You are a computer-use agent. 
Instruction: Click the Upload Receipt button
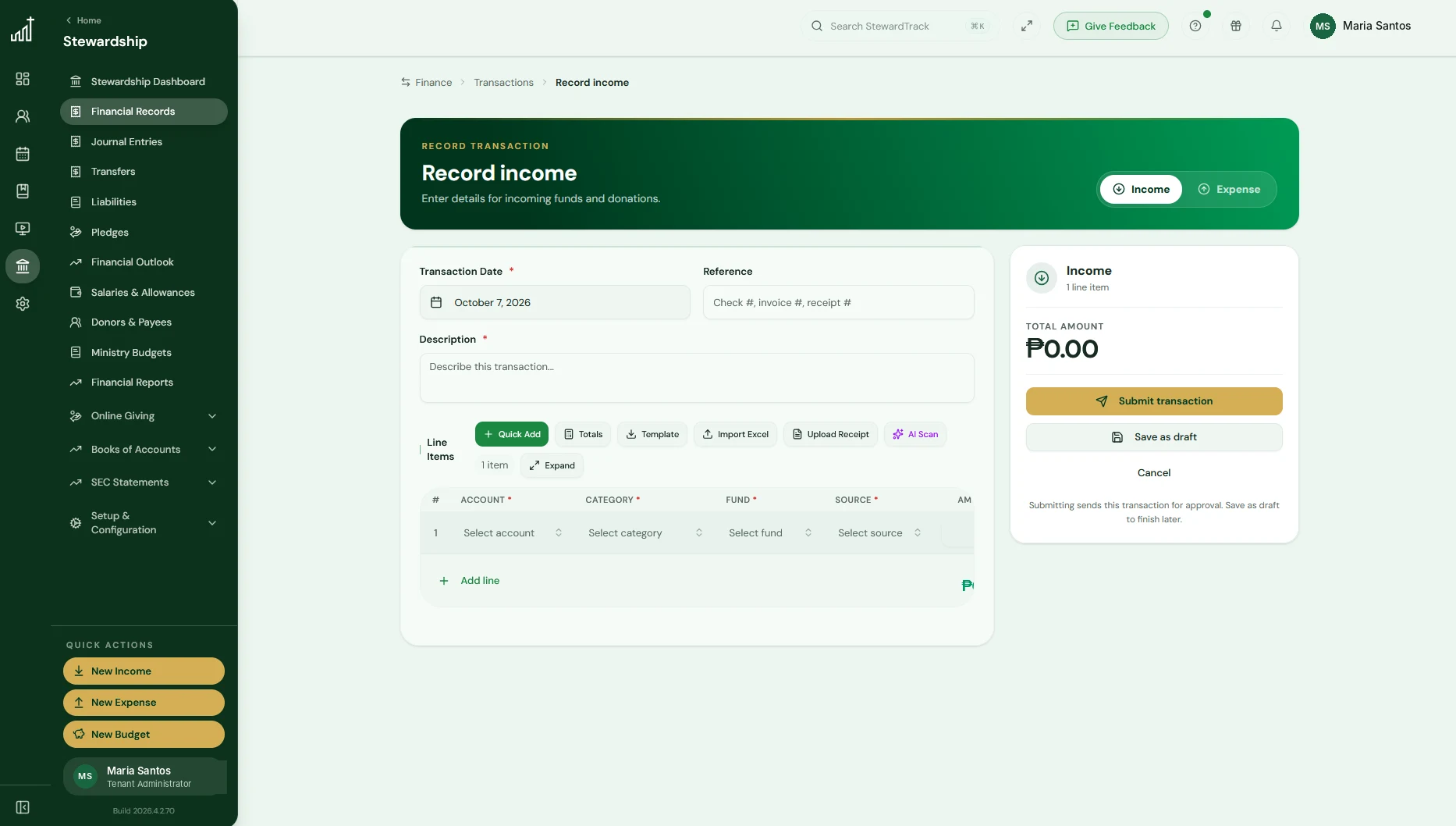pos(830,434)
